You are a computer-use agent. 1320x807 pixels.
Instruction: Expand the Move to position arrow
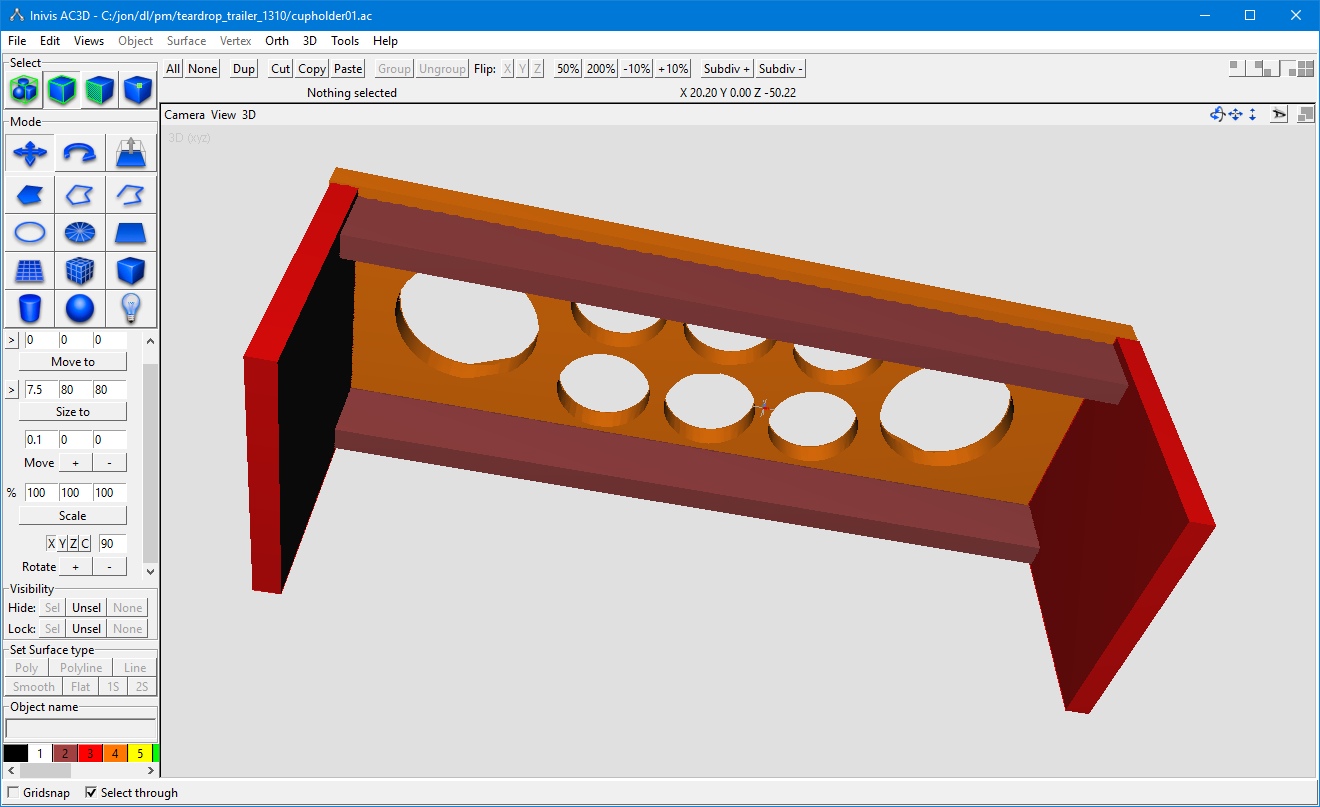[x=11, y=340]
